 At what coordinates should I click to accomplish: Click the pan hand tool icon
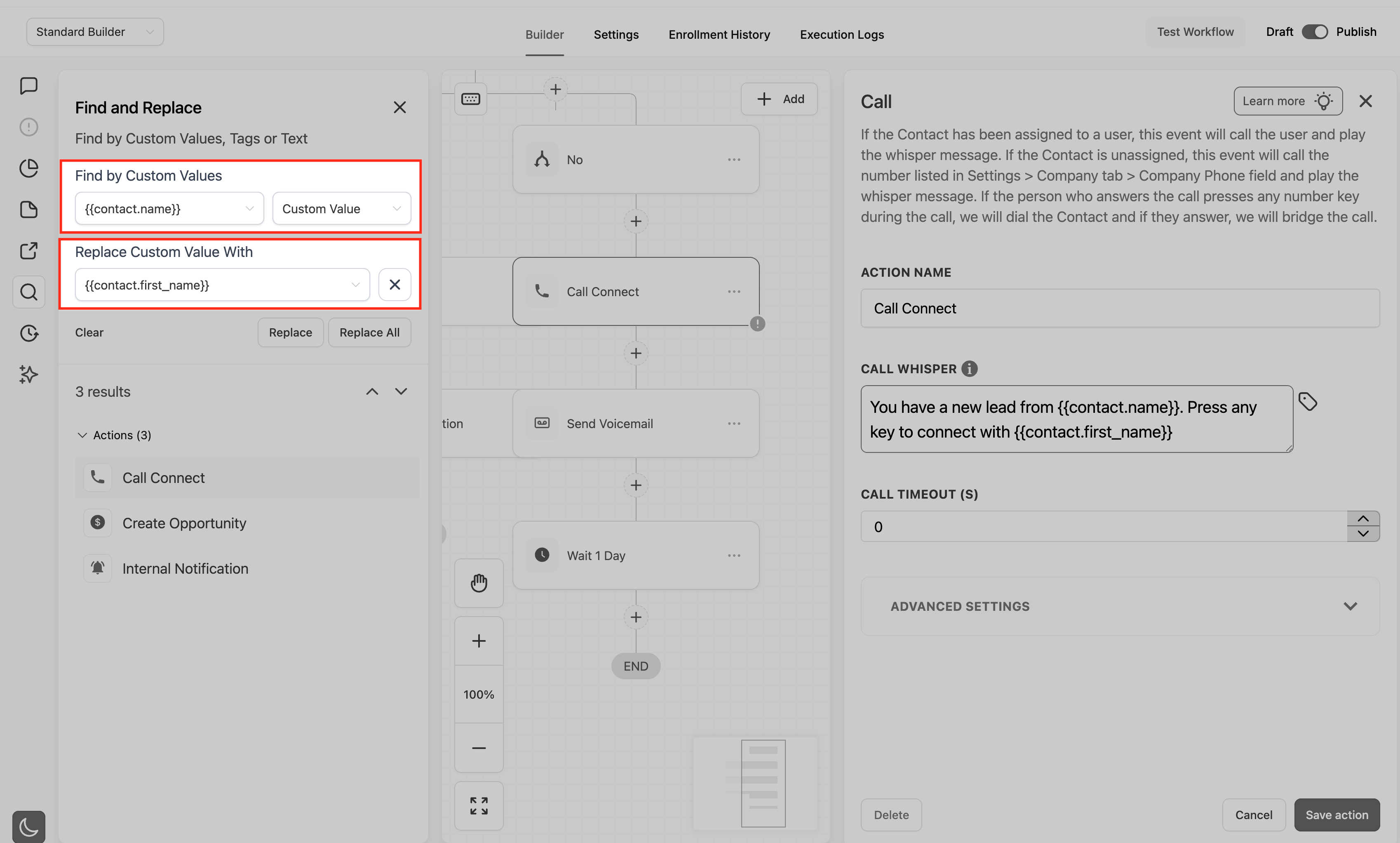pyautogui.click(x=479, y=583)
